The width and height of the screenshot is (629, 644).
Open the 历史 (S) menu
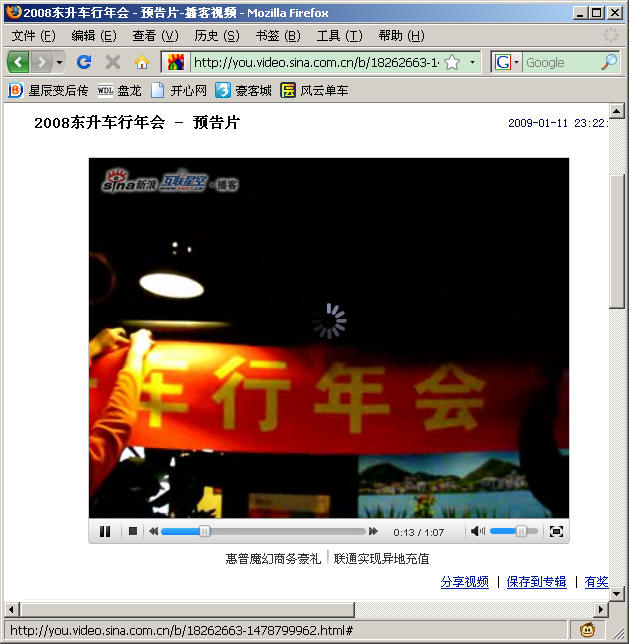217,36
